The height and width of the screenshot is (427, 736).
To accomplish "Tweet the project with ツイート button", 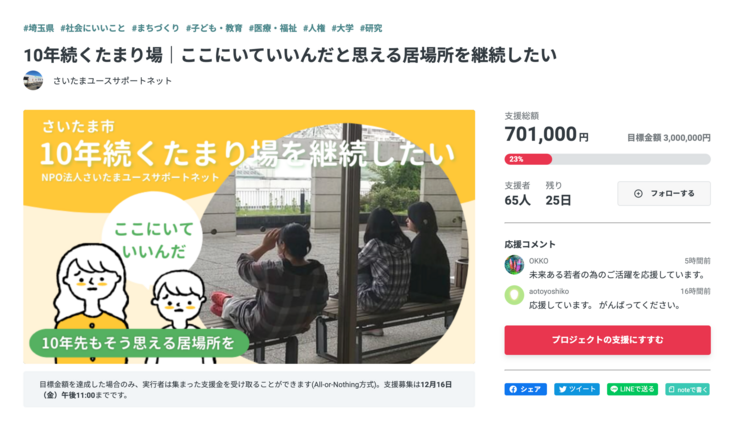I will coord(576,389).
